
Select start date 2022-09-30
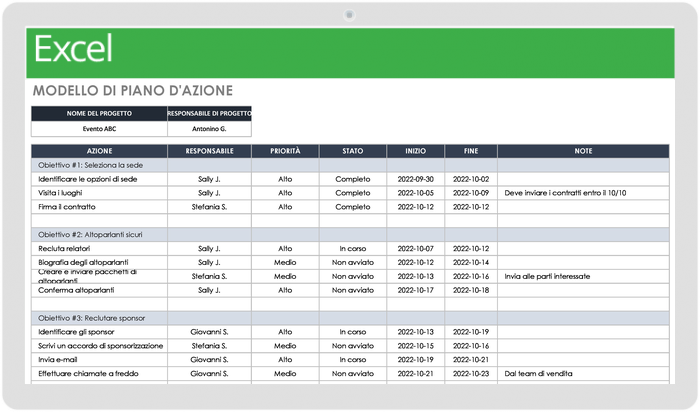point(416,179)
